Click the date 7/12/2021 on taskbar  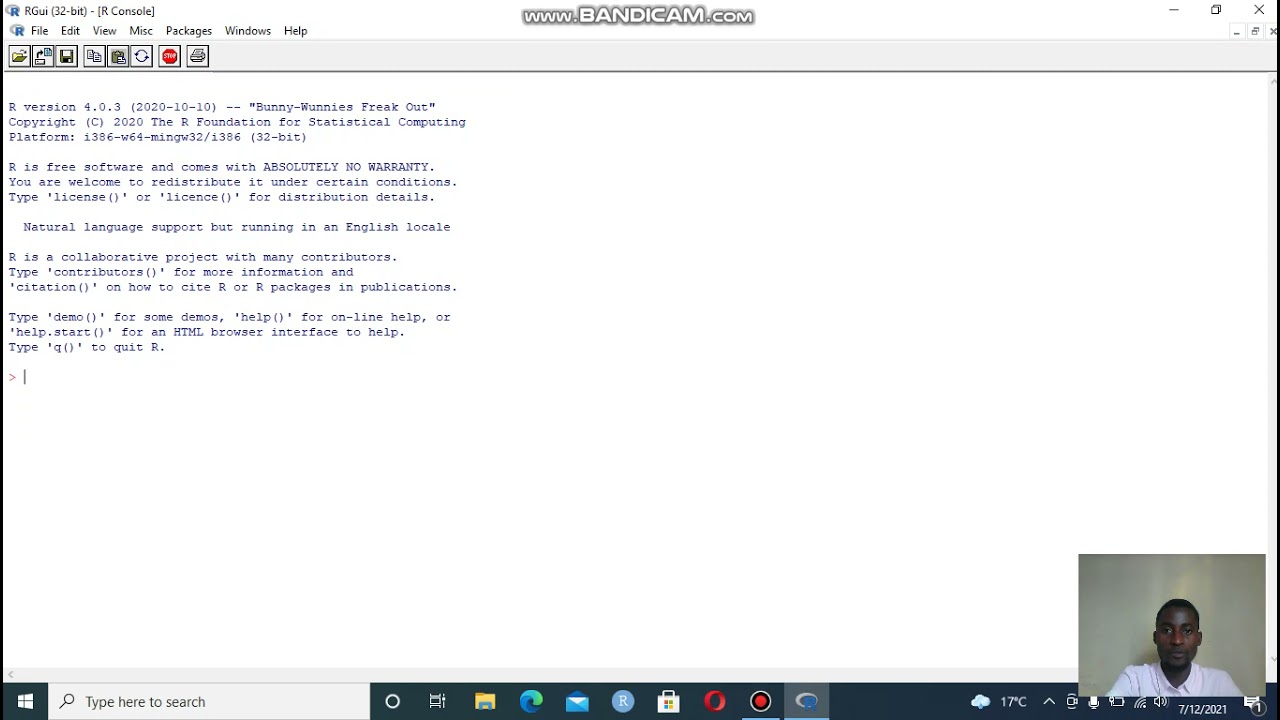click(1202, 709)
